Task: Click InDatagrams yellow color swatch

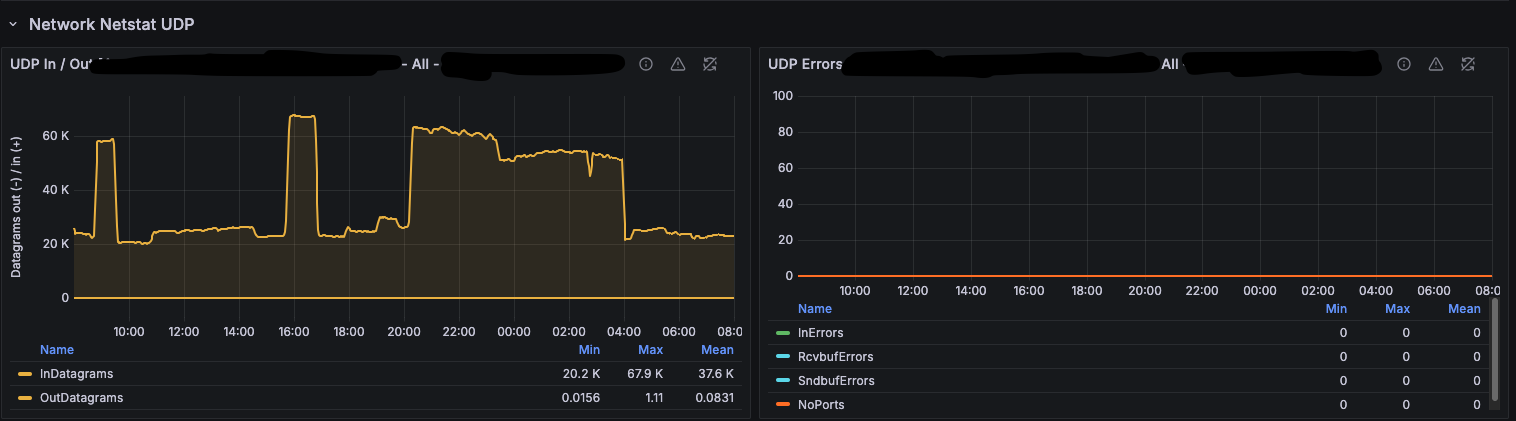Action: tap(25, 374)
